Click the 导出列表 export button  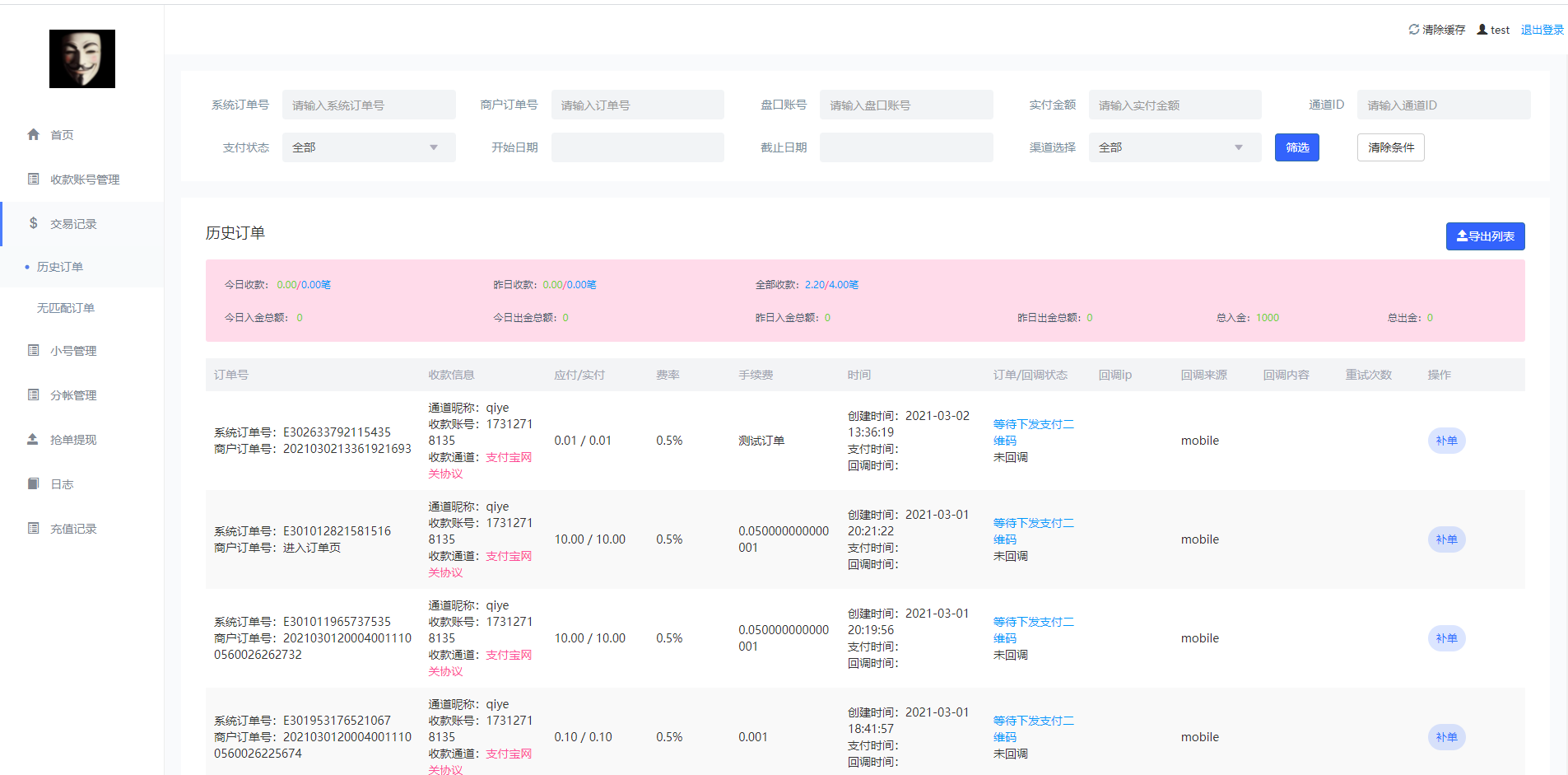(1485, 236)
